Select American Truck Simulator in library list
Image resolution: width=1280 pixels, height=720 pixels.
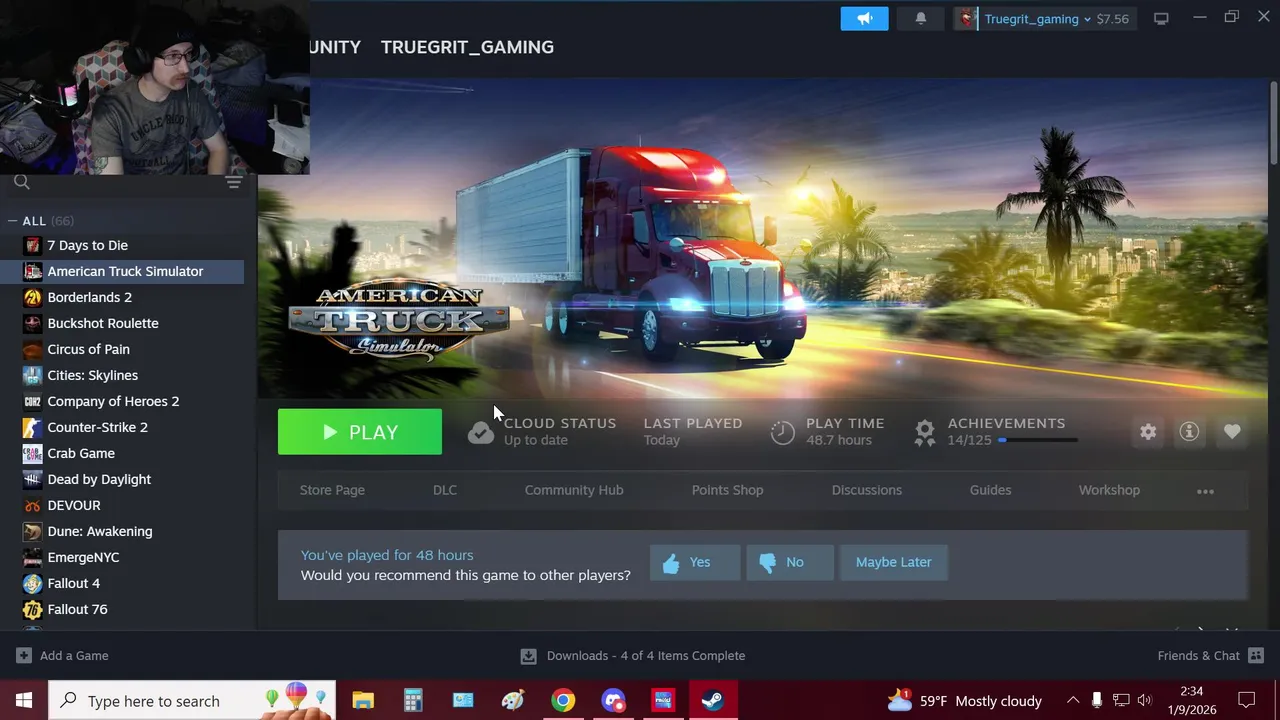122,271
